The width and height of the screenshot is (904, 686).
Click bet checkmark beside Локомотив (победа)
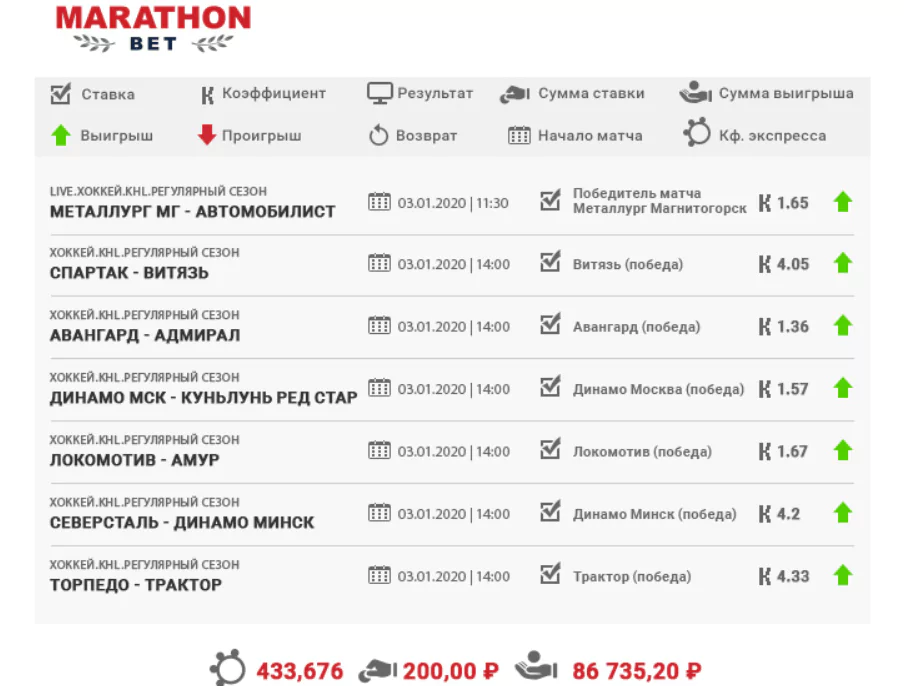(550, 448)
